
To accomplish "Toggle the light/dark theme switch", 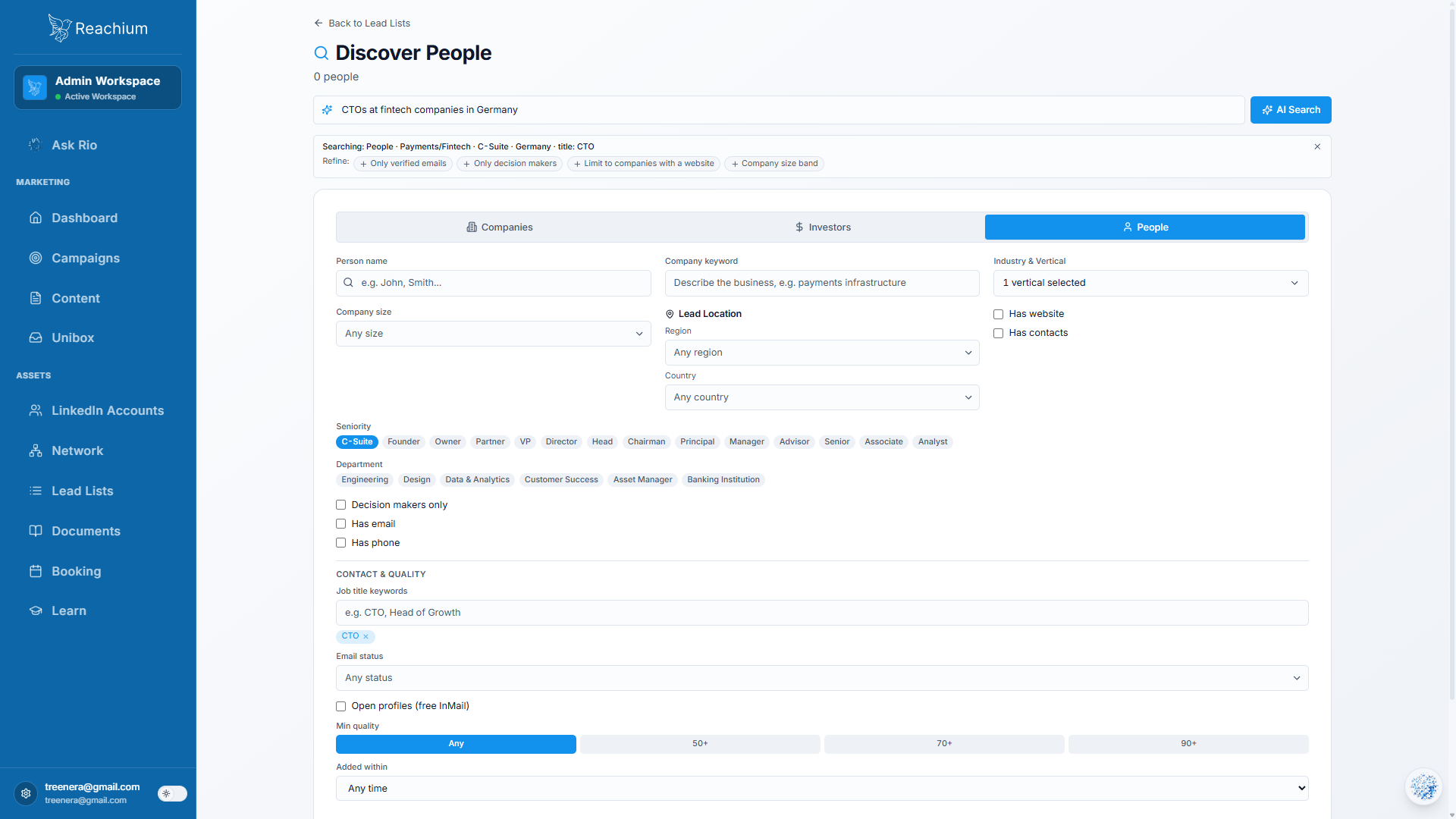I will [172, 793].
